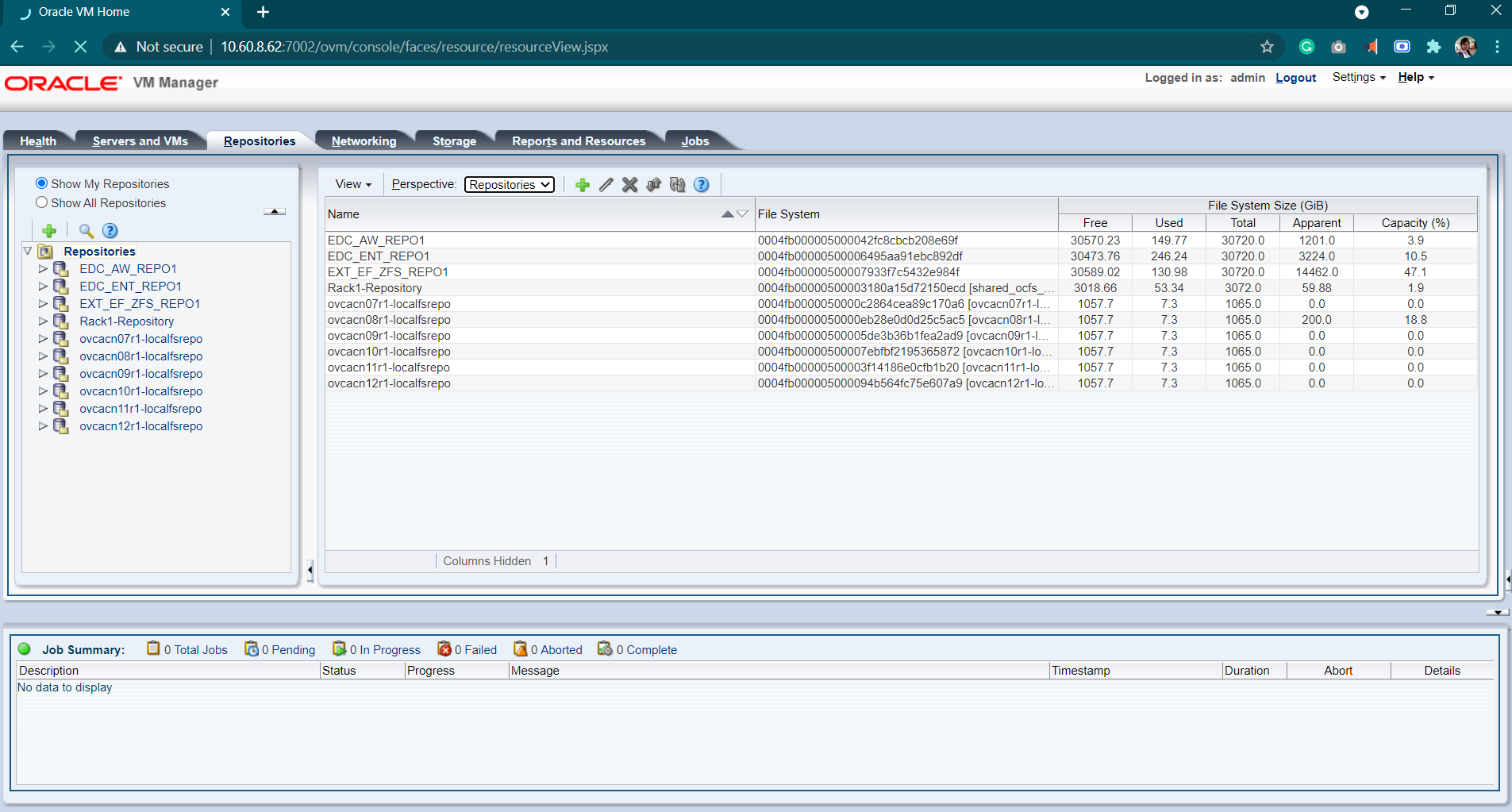Click the In Progress jobs icon
Viewport: 1512px width, 812px height.
point(339,649)
